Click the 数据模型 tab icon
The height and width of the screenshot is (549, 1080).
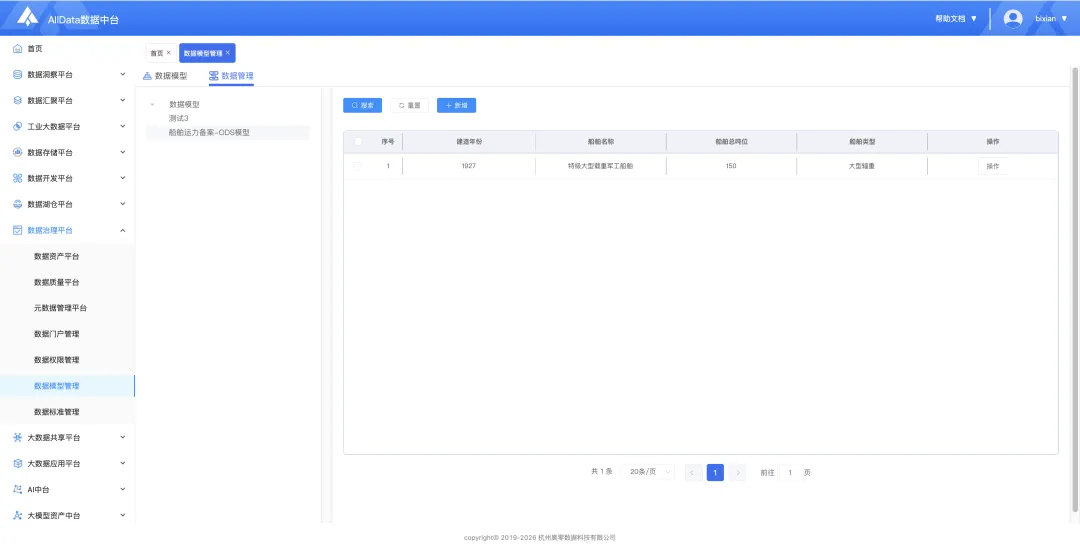pyautogui.click(x=147, y=76)
